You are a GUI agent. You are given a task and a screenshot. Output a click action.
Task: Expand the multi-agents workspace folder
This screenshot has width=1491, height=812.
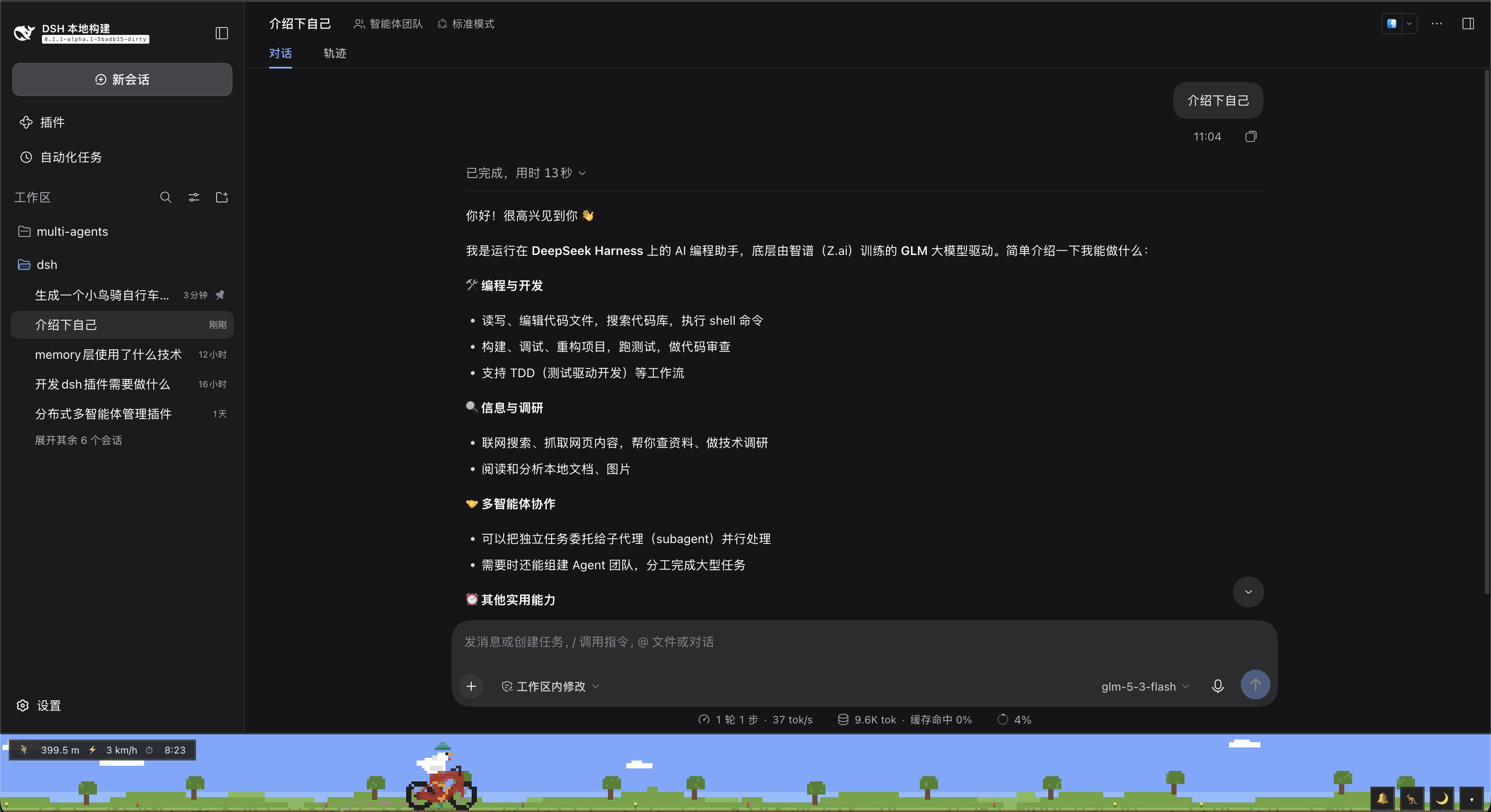click(x=122, y=231)
